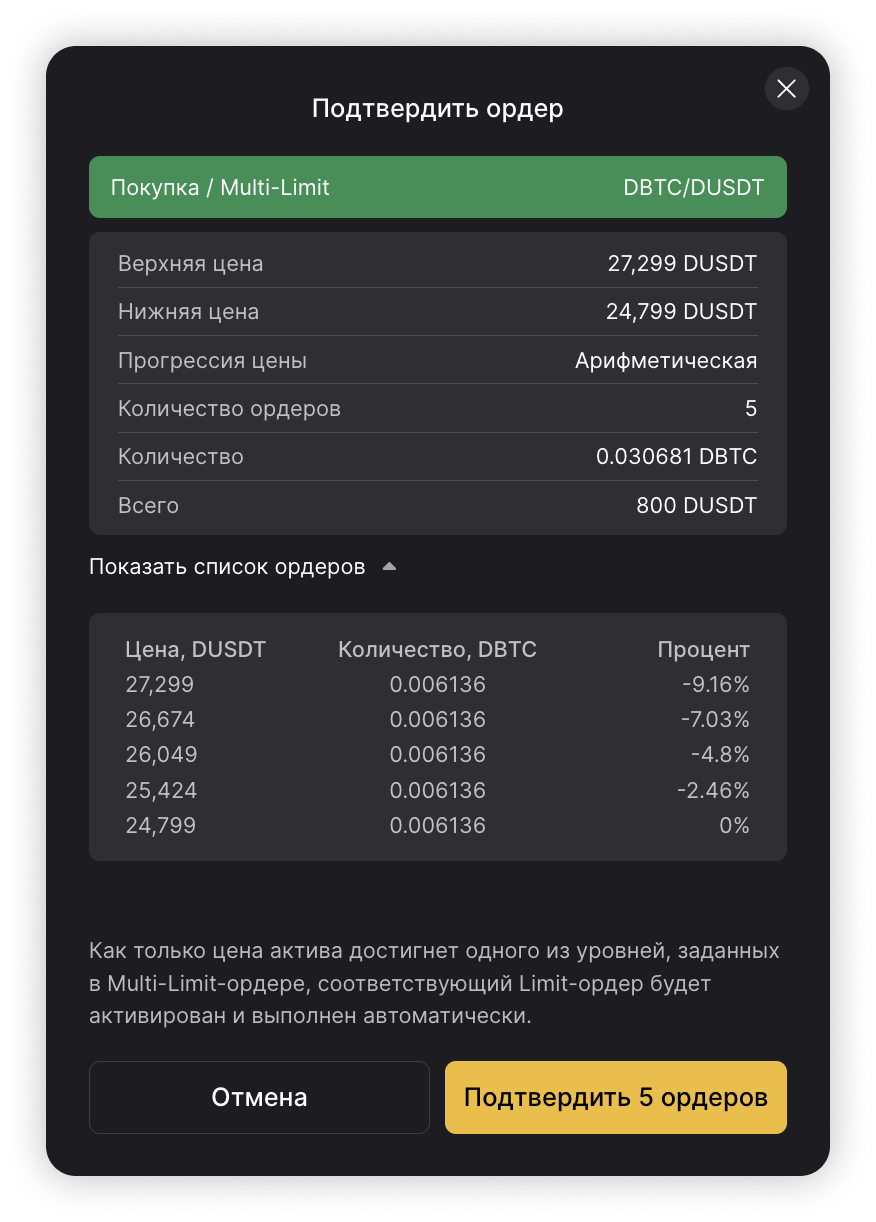
Task: Click the DBTC/DUSDT pair label
Action: click(693, 187)
